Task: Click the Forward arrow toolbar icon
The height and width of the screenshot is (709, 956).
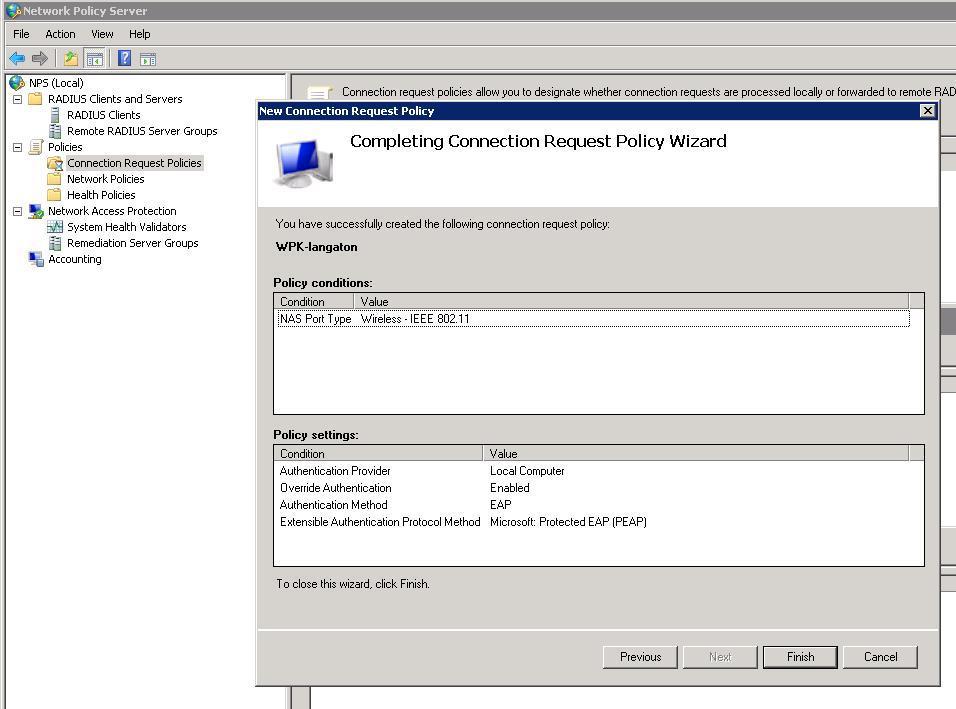Action: click(x=40, y=59)
